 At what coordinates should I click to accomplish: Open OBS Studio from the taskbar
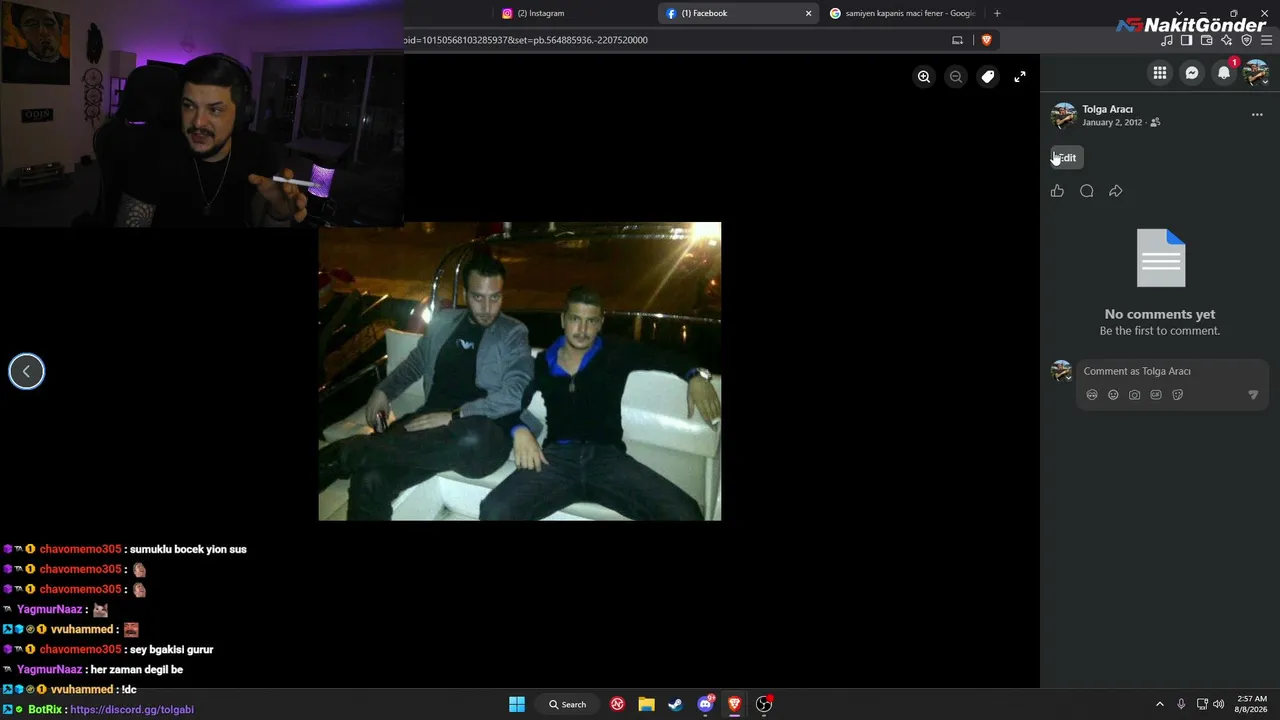point(764,704)
